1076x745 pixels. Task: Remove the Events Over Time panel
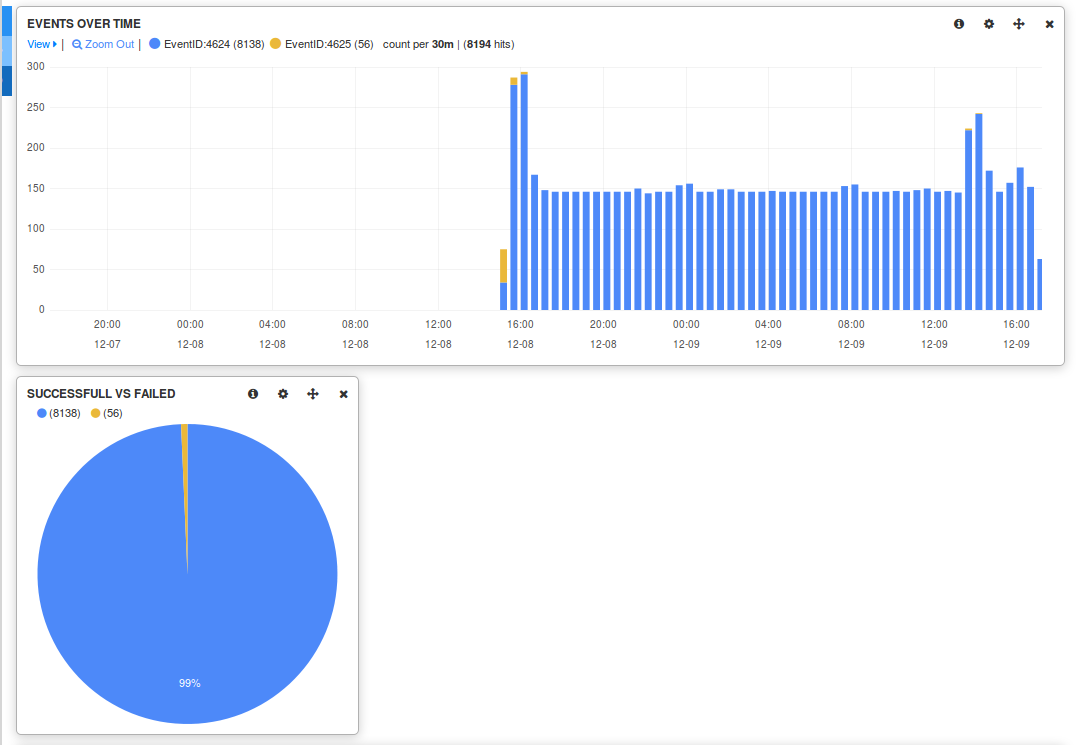[x=1049, y=24]
